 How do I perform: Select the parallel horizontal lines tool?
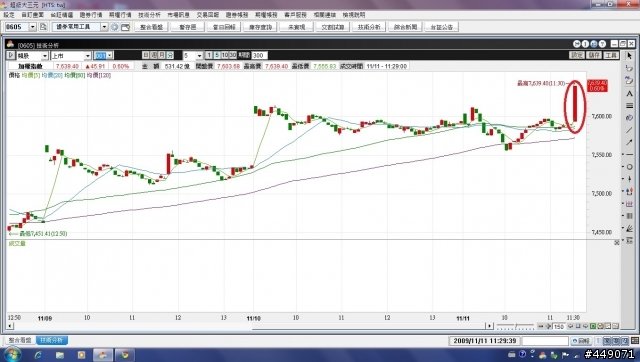629,106
